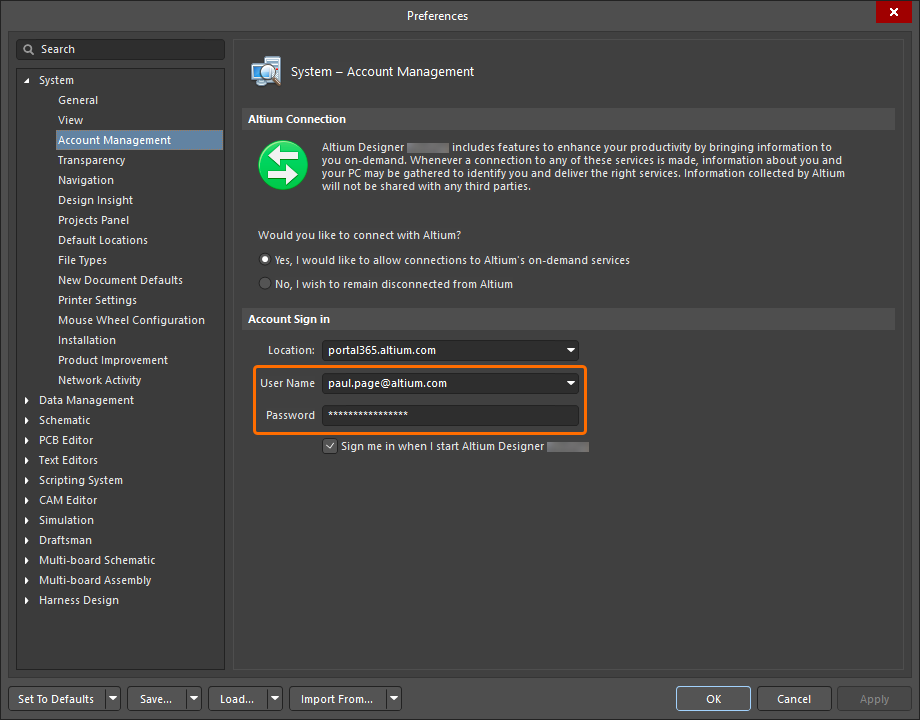920x720 pixels.
Task: Select the Harness Design tree item
Action: [x=79, y=600]
